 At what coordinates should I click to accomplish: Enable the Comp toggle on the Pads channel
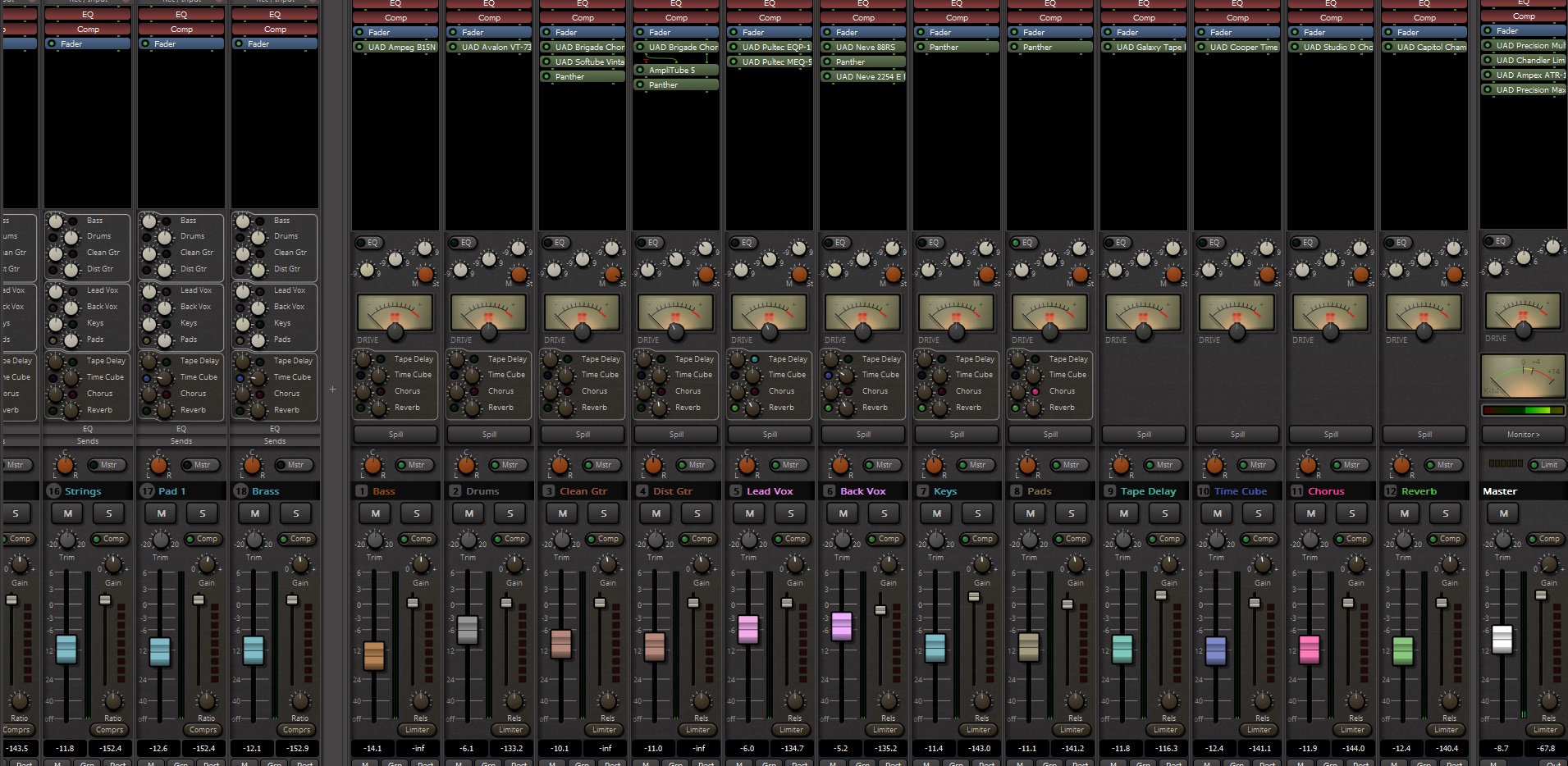coord(1073,539)
